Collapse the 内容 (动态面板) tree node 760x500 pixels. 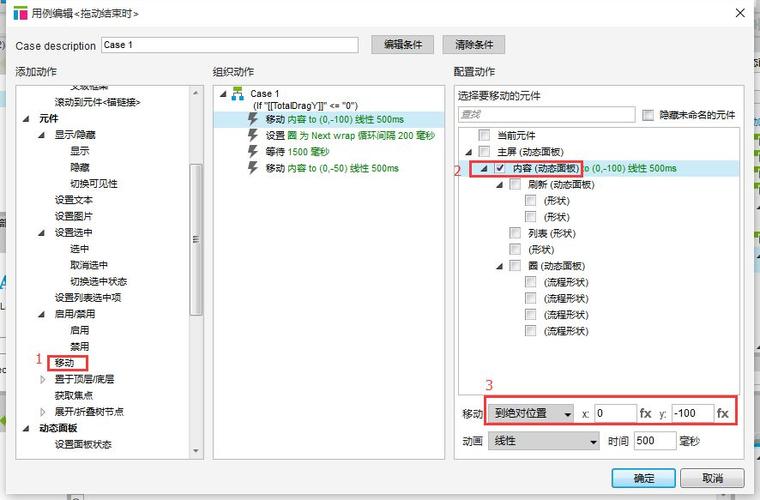point(484,169)
